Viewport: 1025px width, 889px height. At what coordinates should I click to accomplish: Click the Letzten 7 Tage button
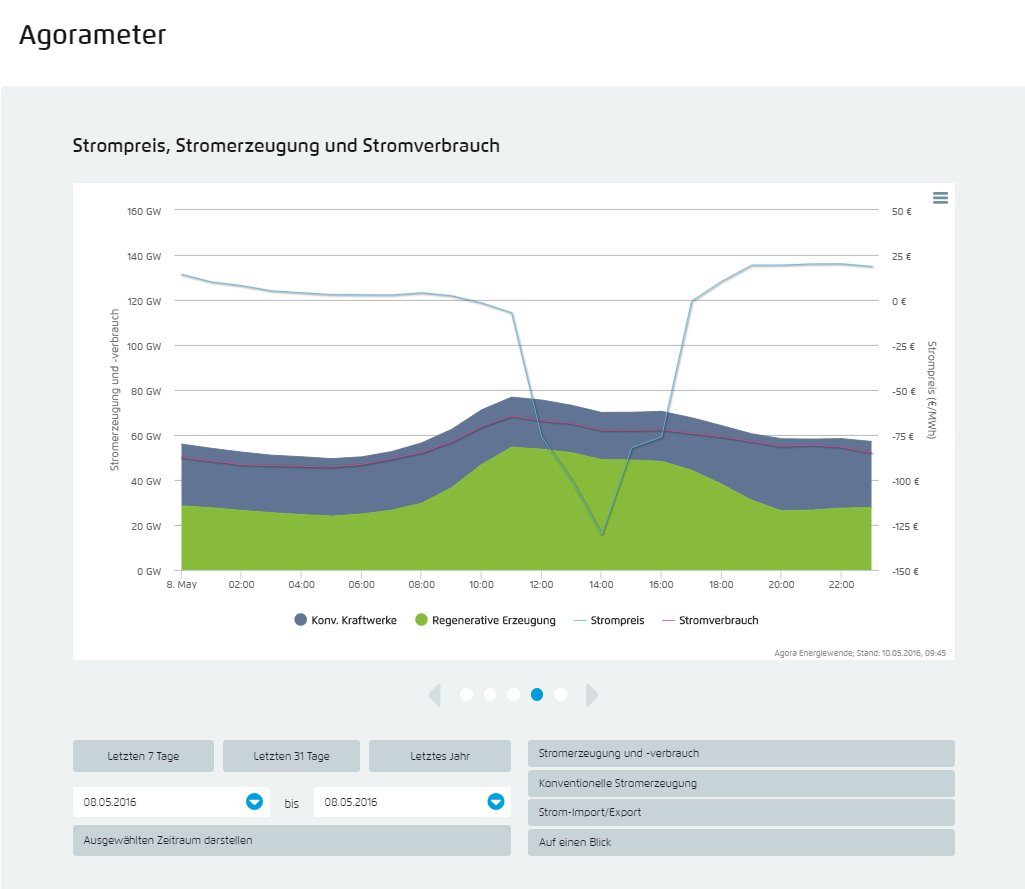tap(143, 756)
